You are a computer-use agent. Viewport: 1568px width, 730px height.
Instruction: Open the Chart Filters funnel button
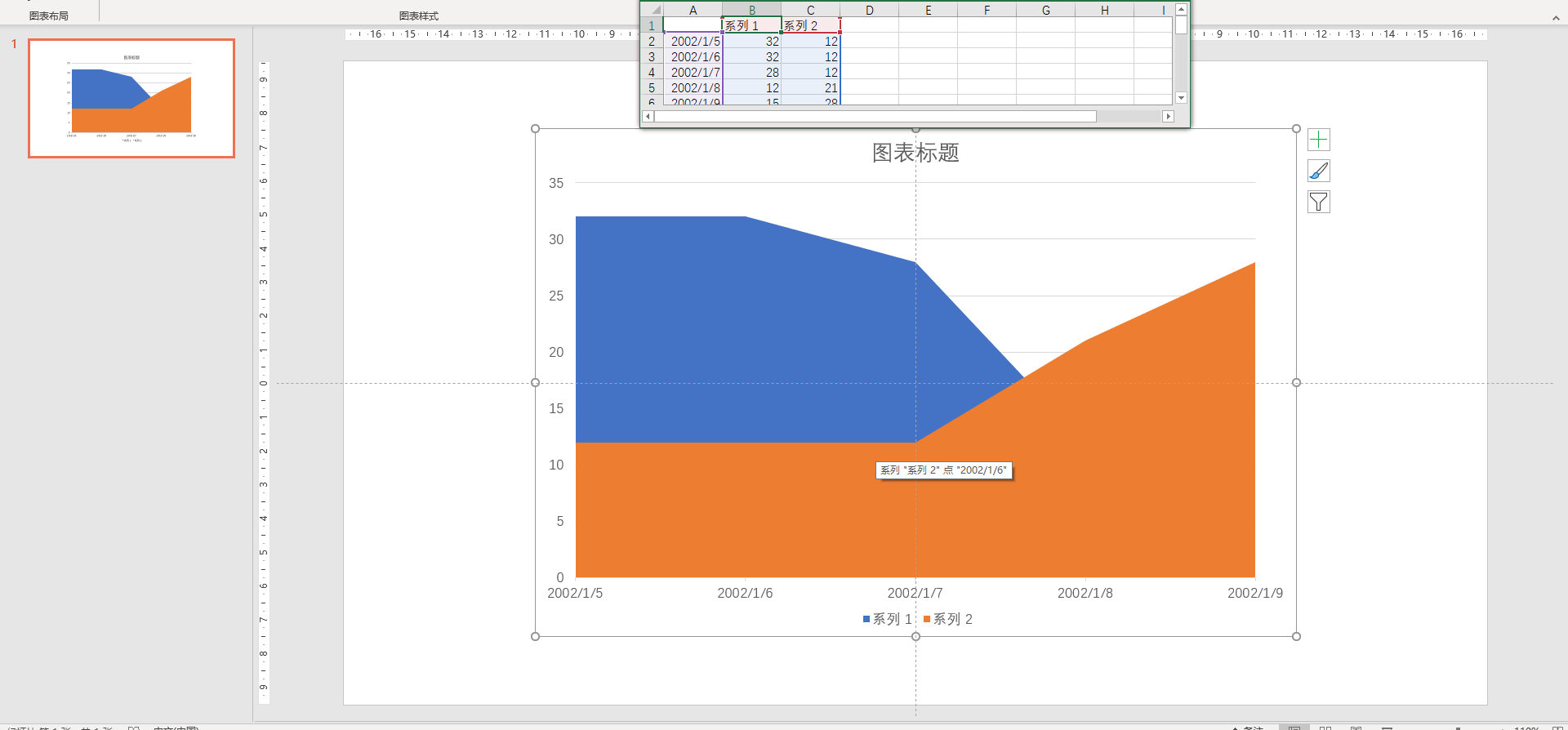(1319, 202)
